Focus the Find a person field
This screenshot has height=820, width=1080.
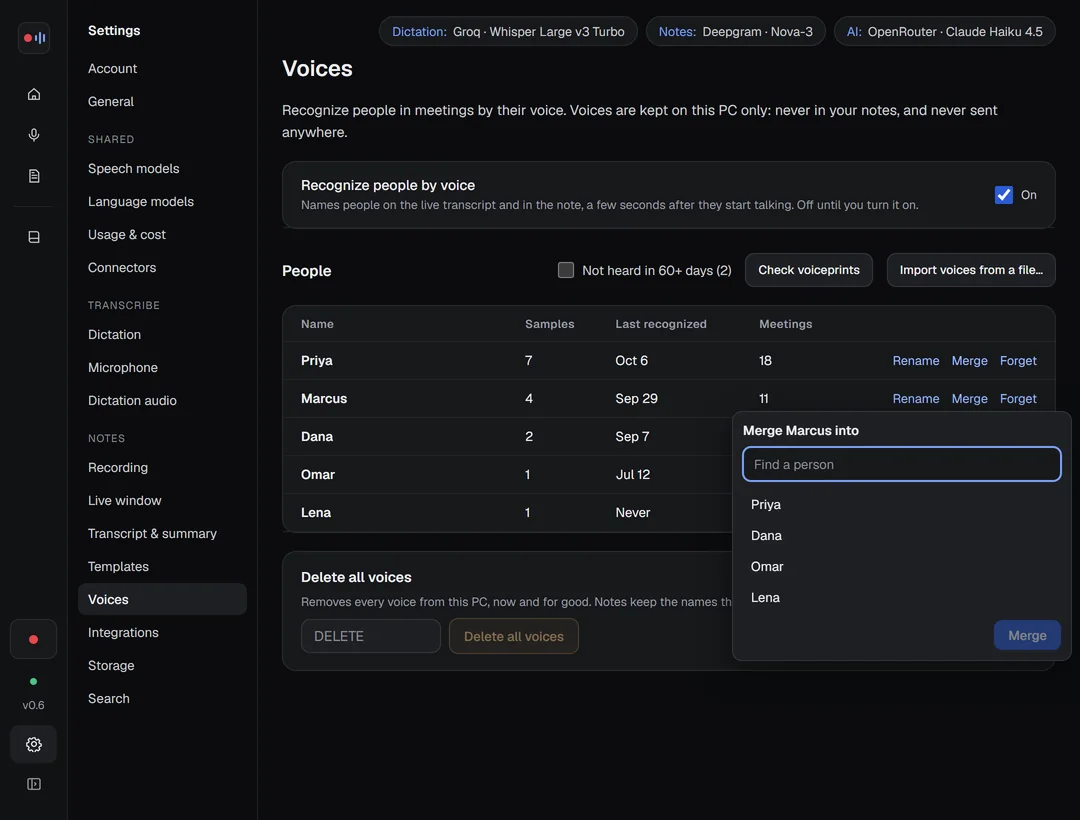[x=902, y=464]
